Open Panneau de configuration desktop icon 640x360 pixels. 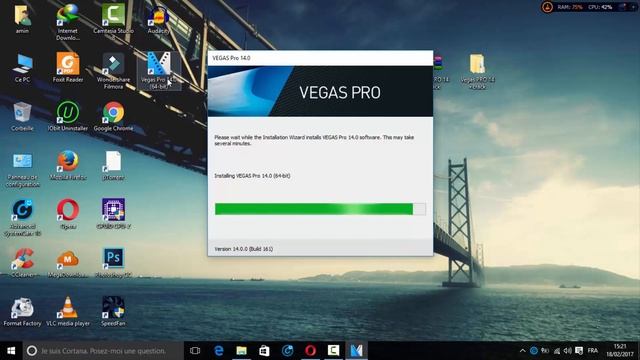point(22,169)
